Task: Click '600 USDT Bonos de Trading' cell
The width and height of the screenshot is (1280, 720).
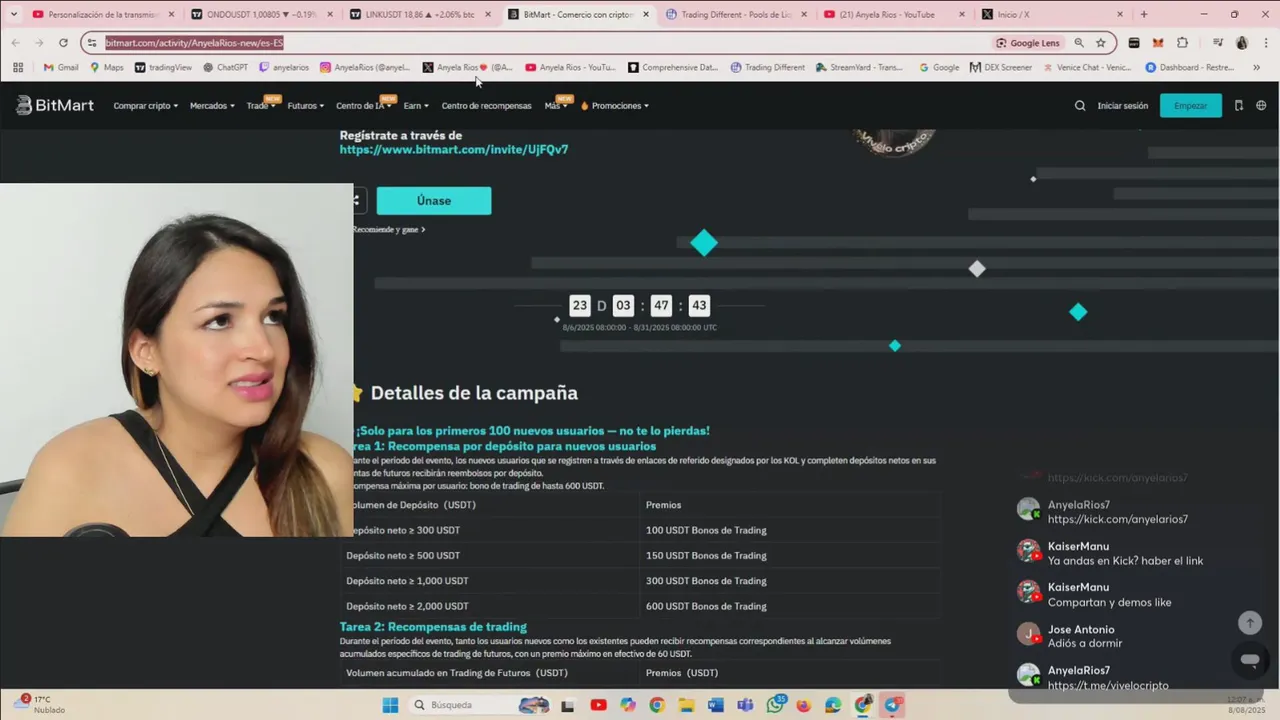Action: click(706, 606)
